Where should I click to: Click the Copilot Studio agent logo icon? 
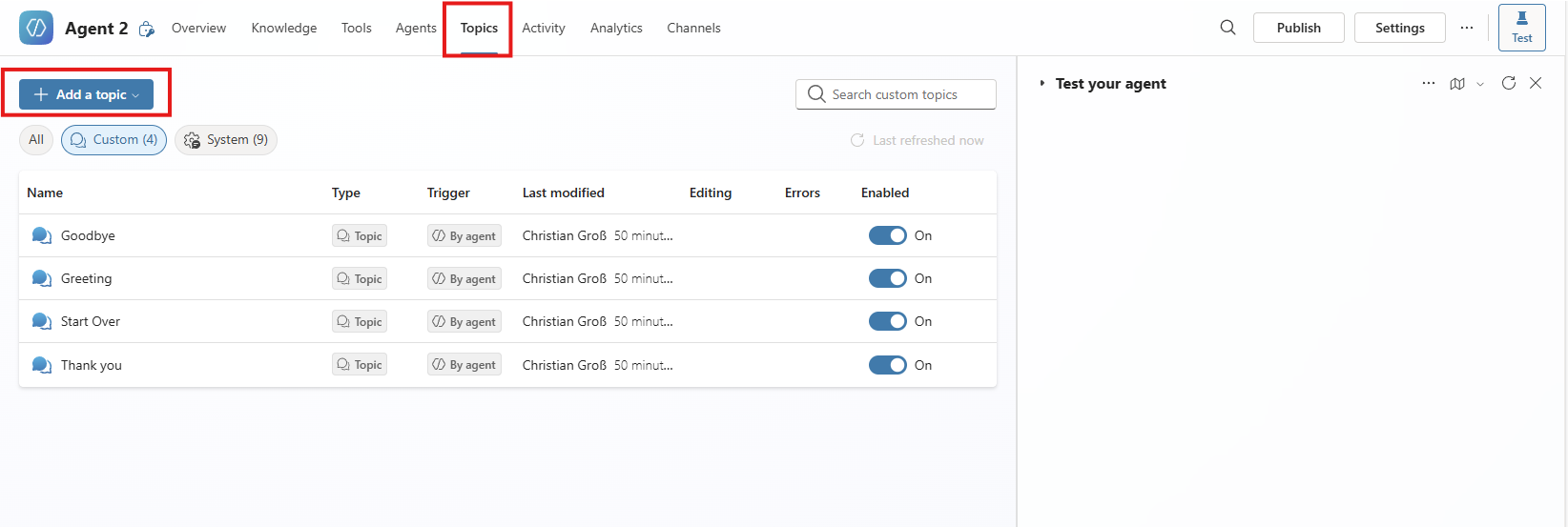click(x=36, y=28)
